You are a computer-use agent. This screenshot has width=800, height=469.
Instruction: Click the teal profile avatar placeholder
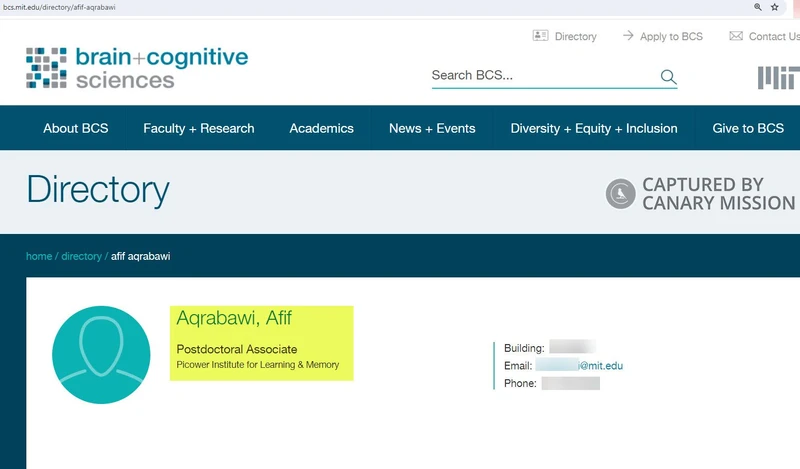99,355
